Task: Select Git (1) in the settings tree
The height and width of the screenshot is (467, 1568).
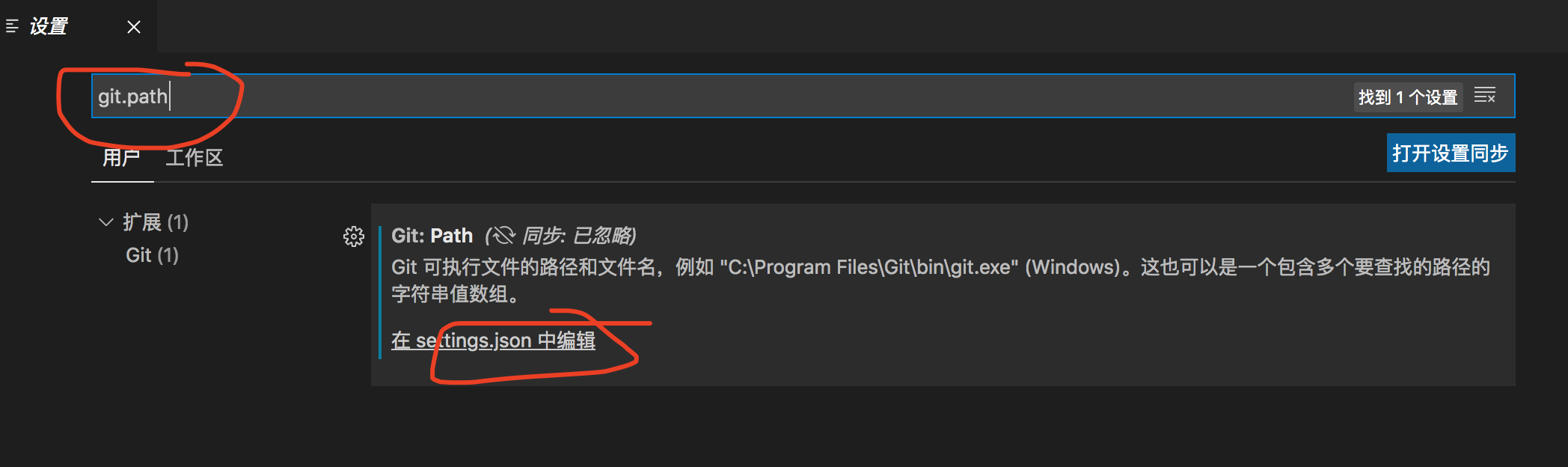Action: (x=153, y=255)
